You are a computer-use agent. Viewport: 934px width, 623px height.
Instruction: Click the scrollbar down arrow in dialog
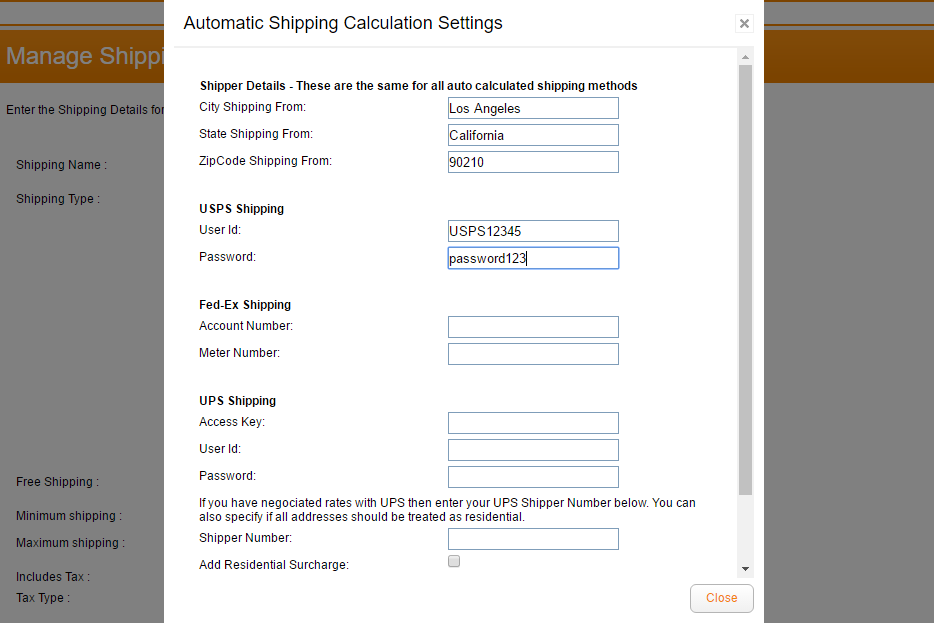point(745,569)
